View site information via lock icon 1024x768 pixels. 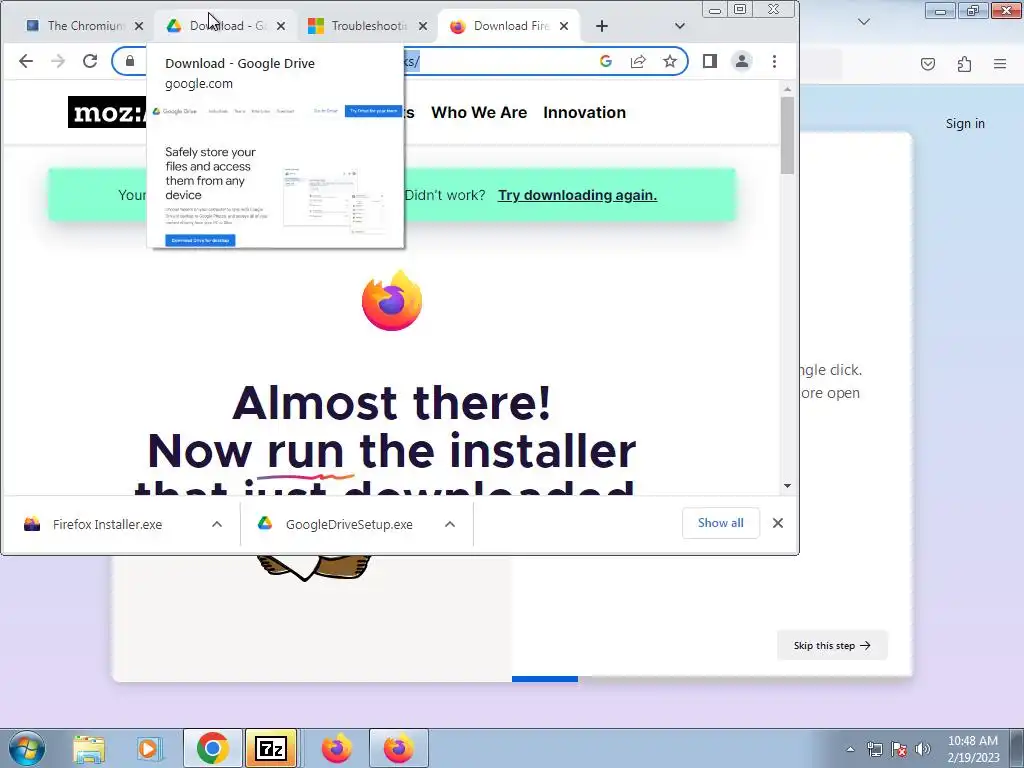[130, 61]
